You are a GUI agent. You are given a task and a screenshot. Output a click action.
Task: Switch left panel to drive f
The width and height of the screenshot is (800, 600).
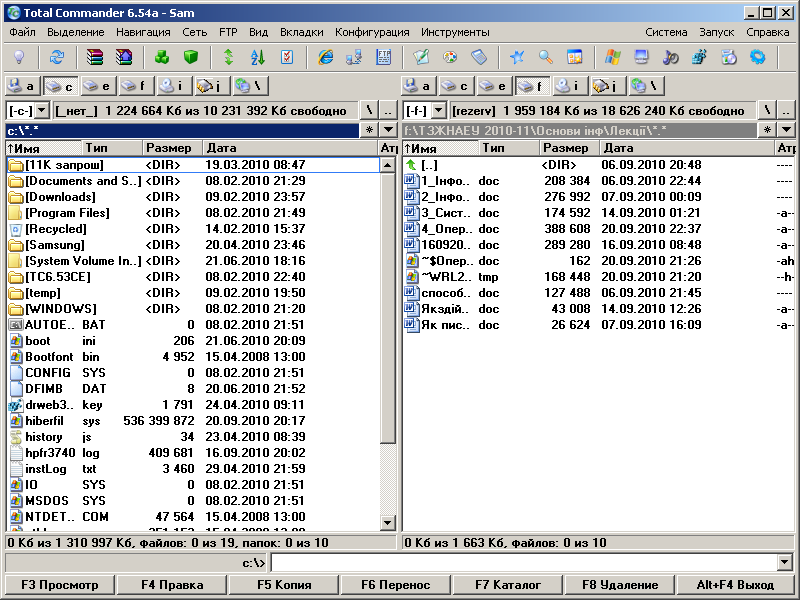click(x=136, y=86)
